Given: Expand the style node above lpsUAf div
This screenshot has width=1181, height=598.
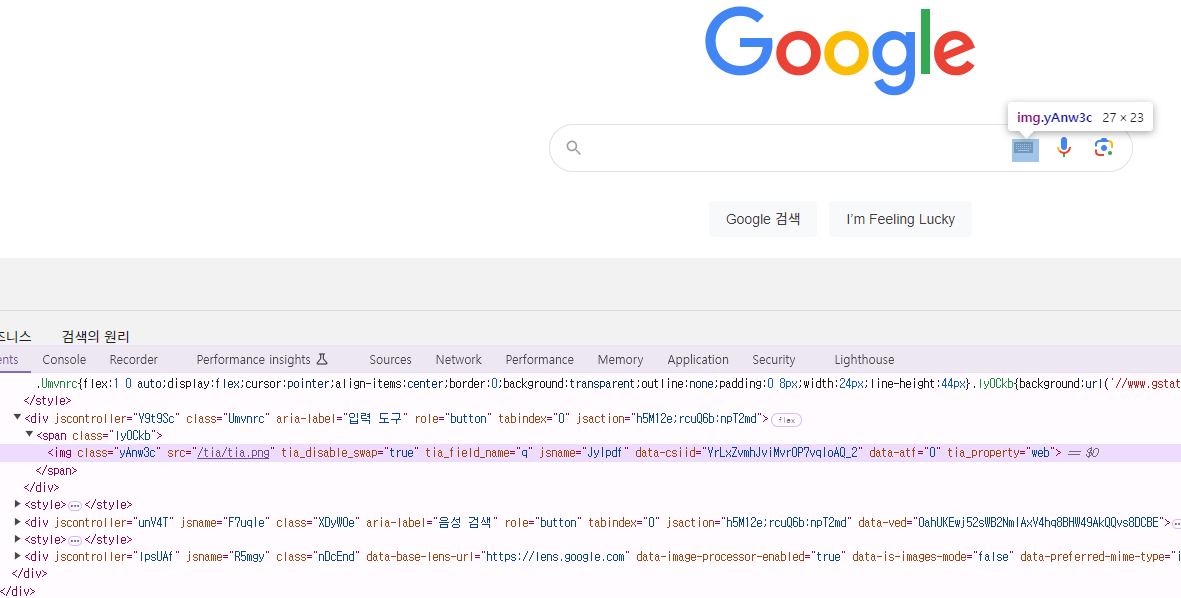Looking at the screenshot, I should (x=17, y=539).
